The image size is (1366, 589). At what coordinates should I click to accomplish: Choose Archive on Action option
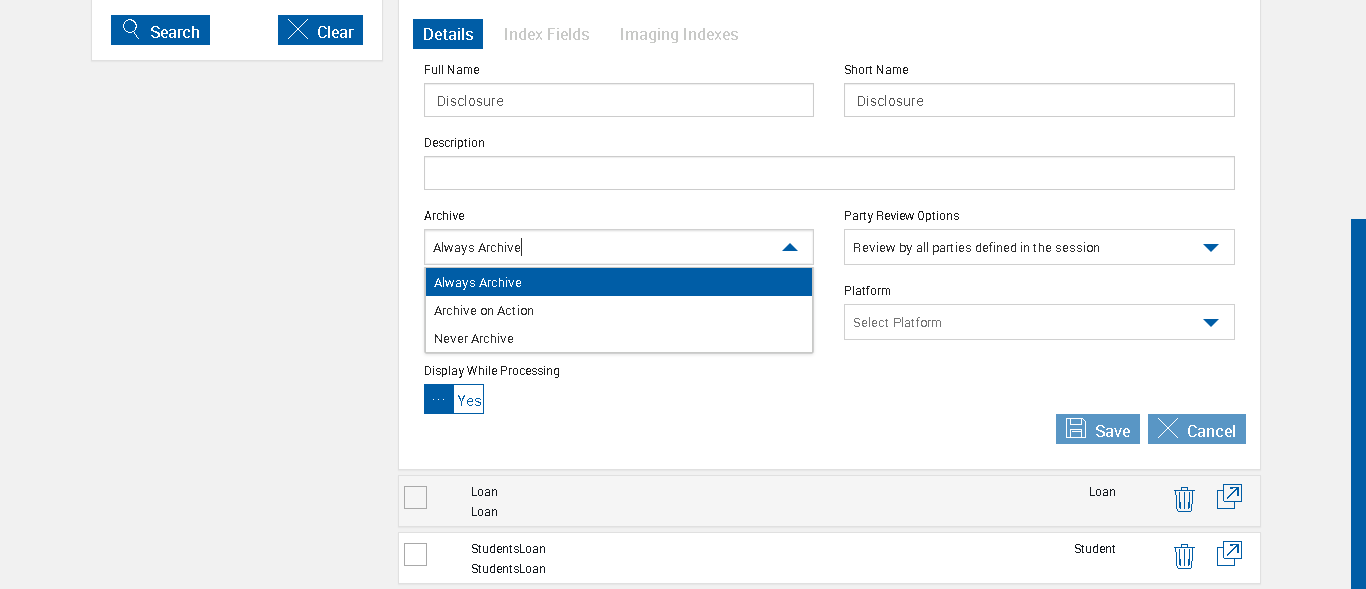484,311
